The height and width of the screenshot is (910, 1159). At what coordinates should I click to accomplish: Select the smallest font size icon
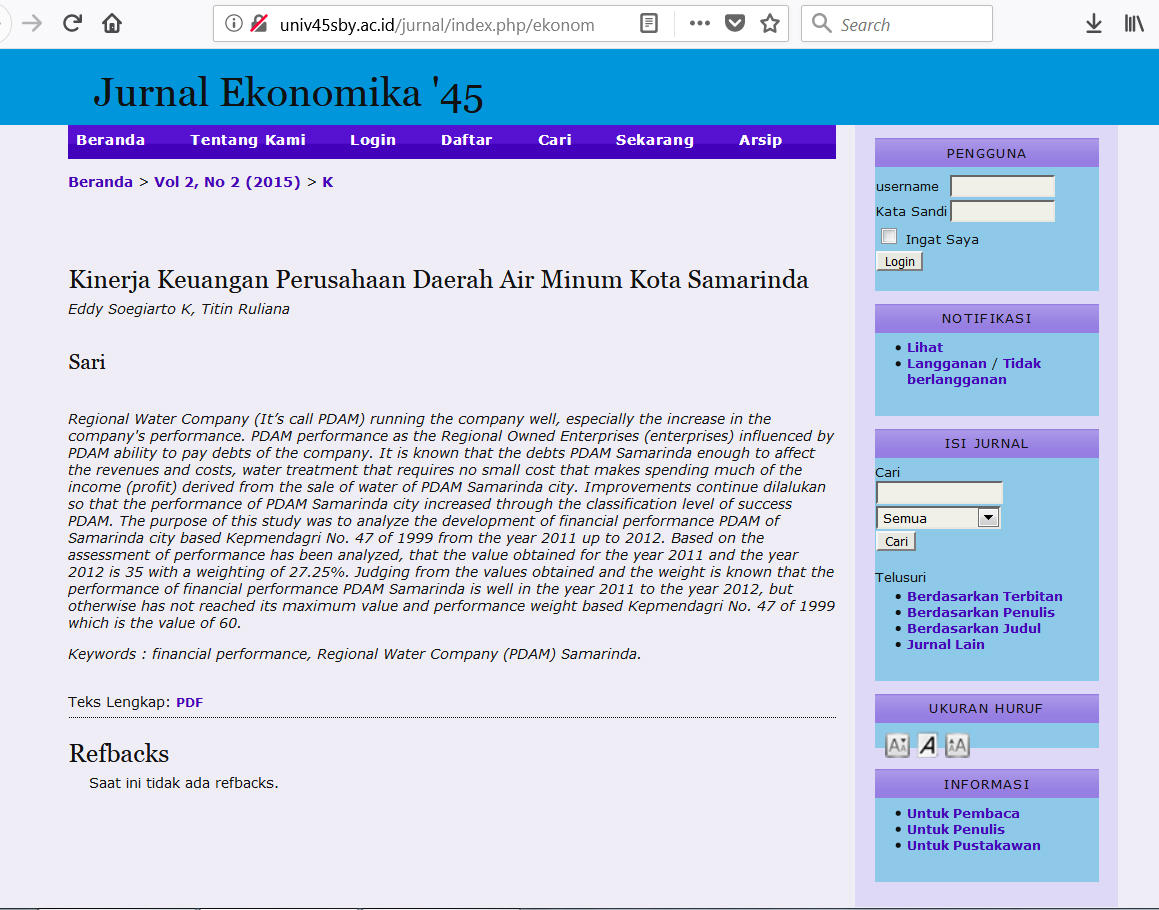coord(897,745)
